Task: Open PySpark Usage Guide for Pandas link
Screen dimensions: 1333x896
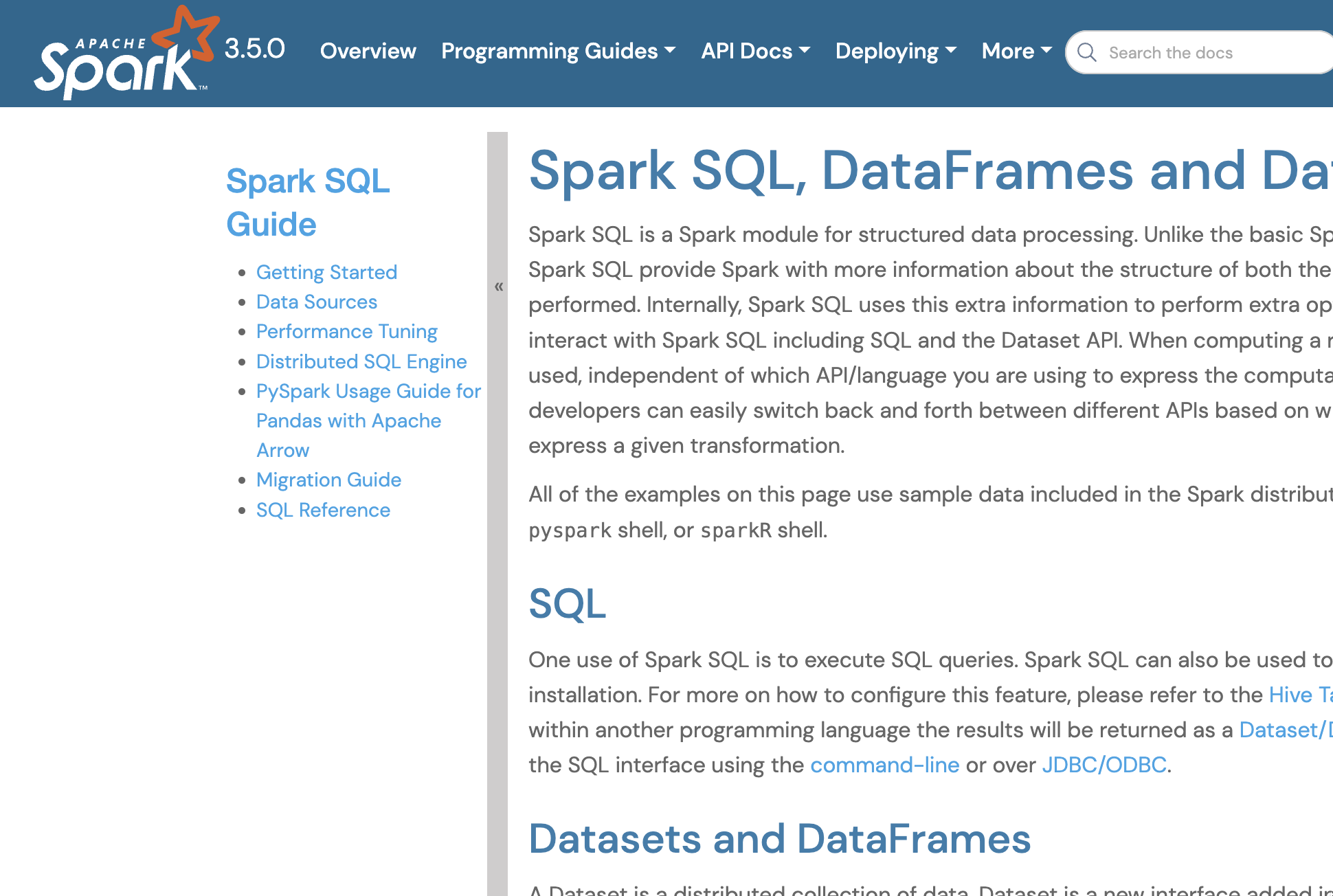Action: click(x=368, y=391)
